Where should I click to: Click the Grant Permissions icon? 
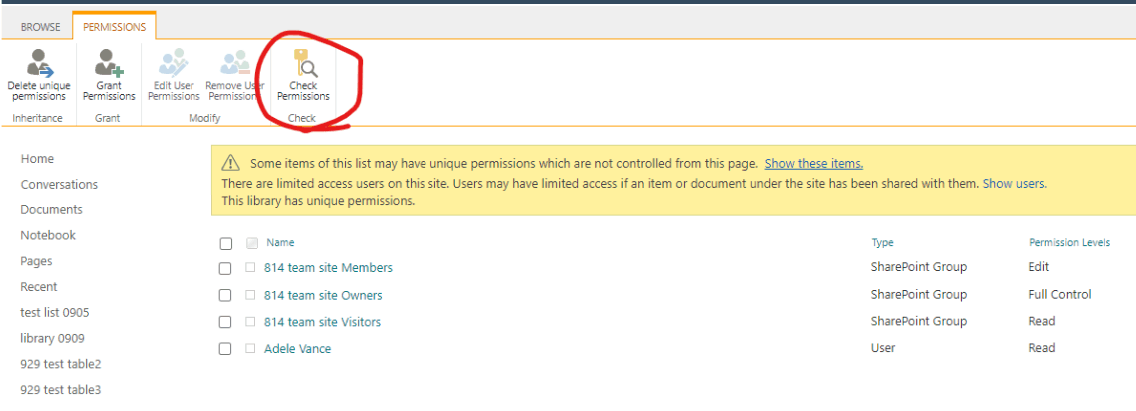(109, 64)
